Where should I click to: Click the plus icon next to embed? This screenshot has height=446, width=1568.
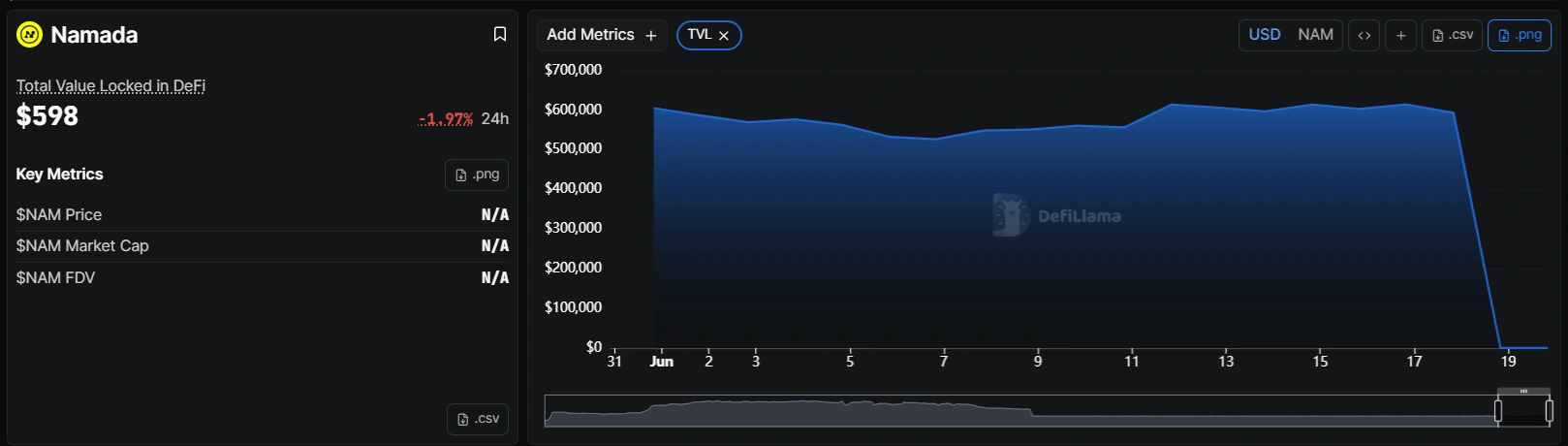tap(1400, 36)
